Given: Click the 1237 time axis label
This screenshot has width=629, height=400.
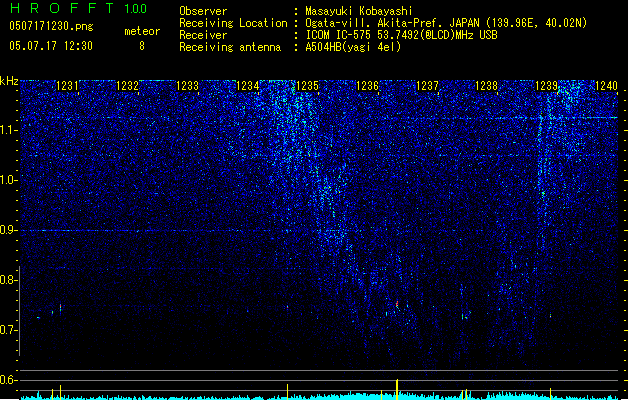Looking at the screenshot, I should coord(427,86).
